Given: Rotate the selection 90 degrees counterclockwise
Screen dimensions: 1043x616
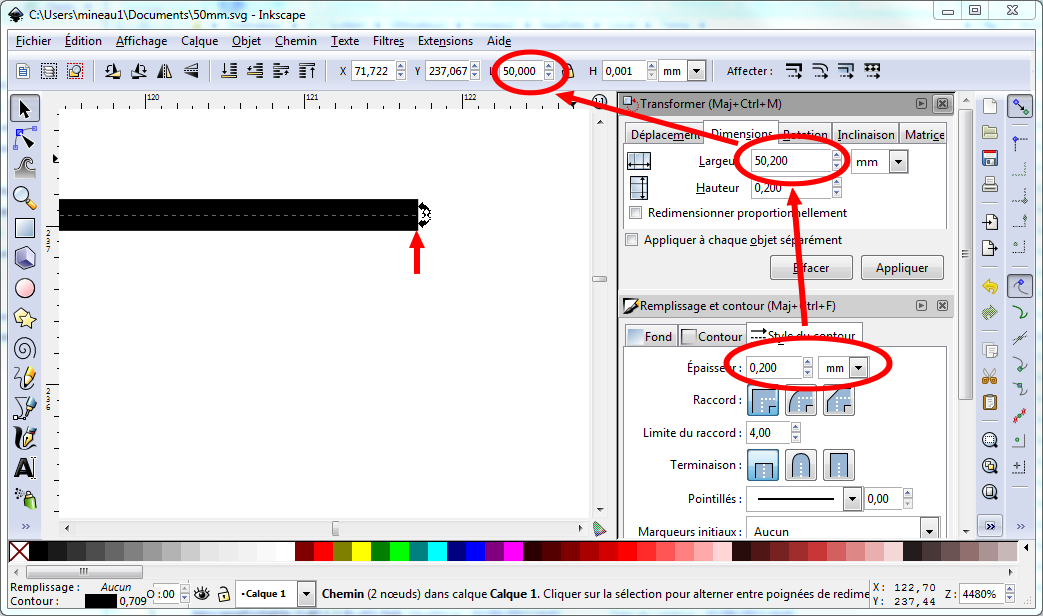Looking at the screenshot, I should (113, 70).
